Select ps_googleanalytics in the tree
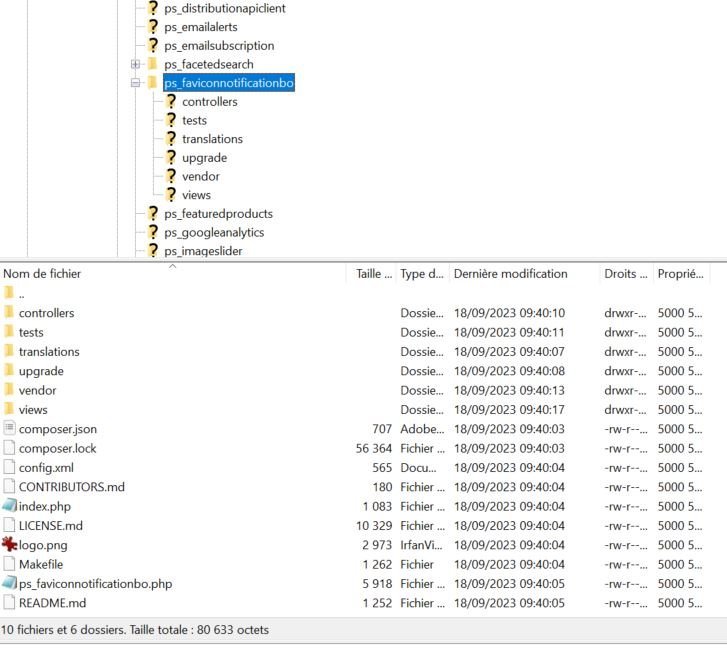The image size is (727, 649). (214, 232)
